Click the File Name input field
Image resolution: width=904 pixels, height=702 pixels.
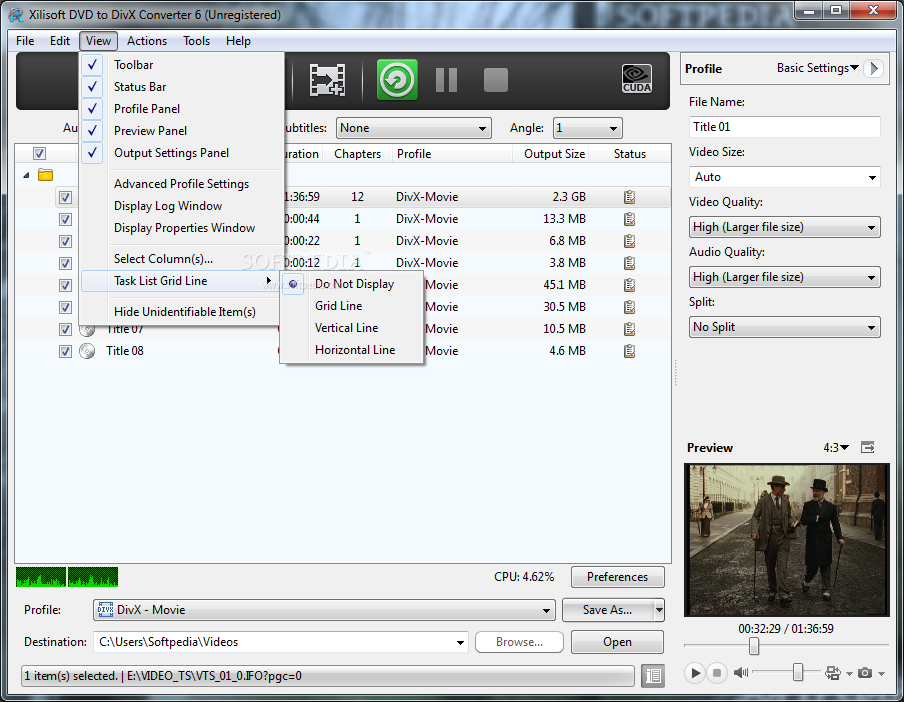[785, 127]
